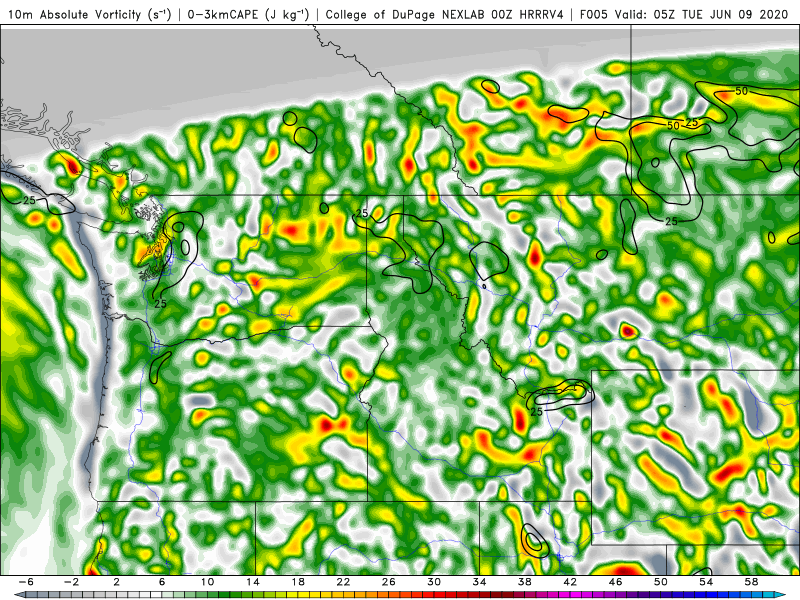The height and width of the screenshot is (600, 800).
Task: Click the 26 label on the color scale
Action: (x=389, y=582)
